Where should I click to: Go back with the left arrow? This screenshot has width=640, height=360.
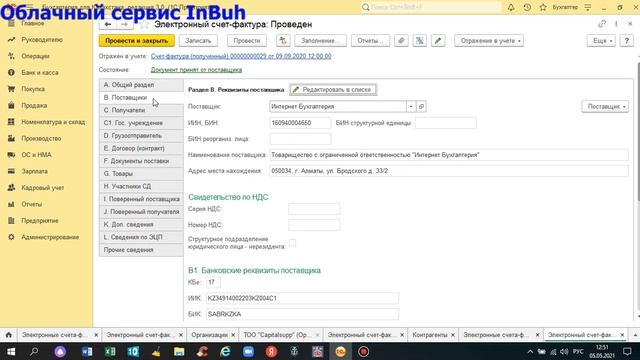[108, 24]
